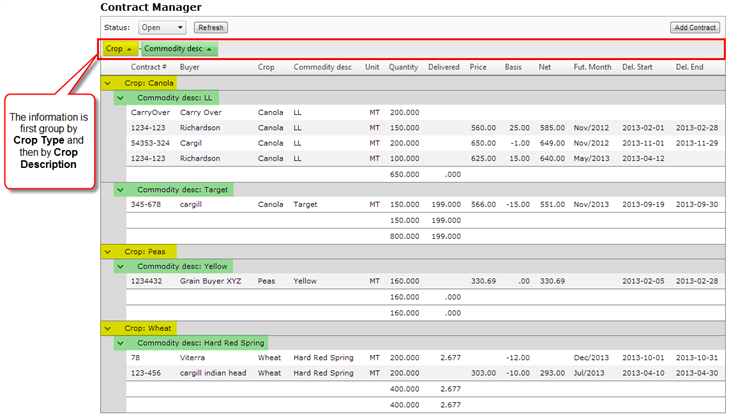729x417 pixels.
Task: Collapse the Crop: Canola group
Action: [108, 83]
